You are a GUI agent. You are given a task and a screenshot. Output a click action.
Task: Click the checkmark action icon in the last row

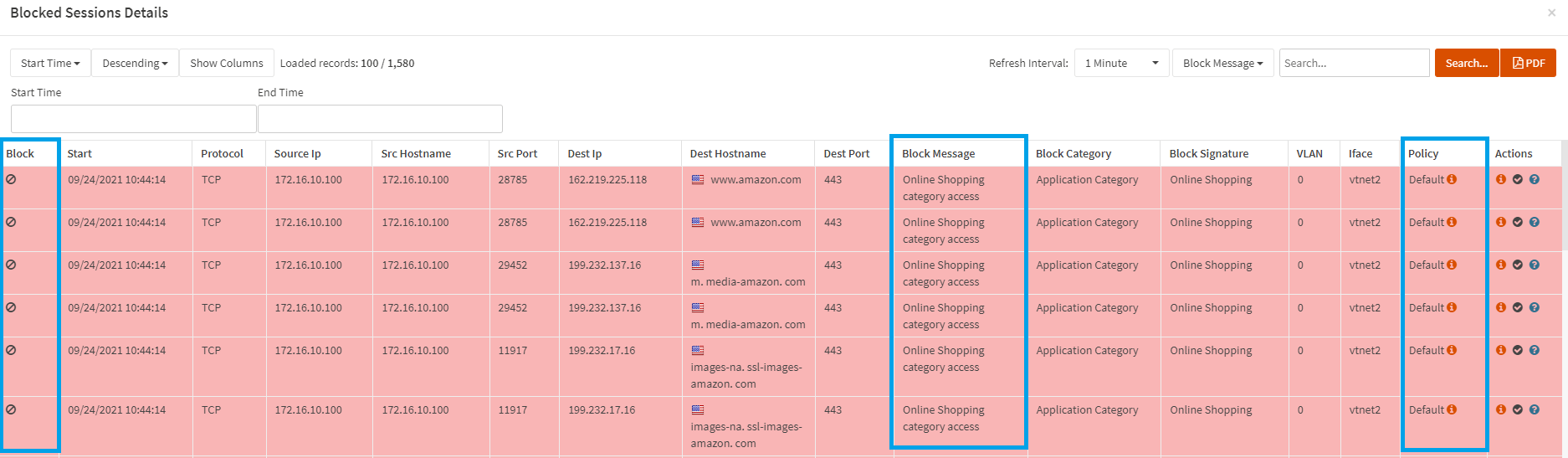coord(1518,409)
